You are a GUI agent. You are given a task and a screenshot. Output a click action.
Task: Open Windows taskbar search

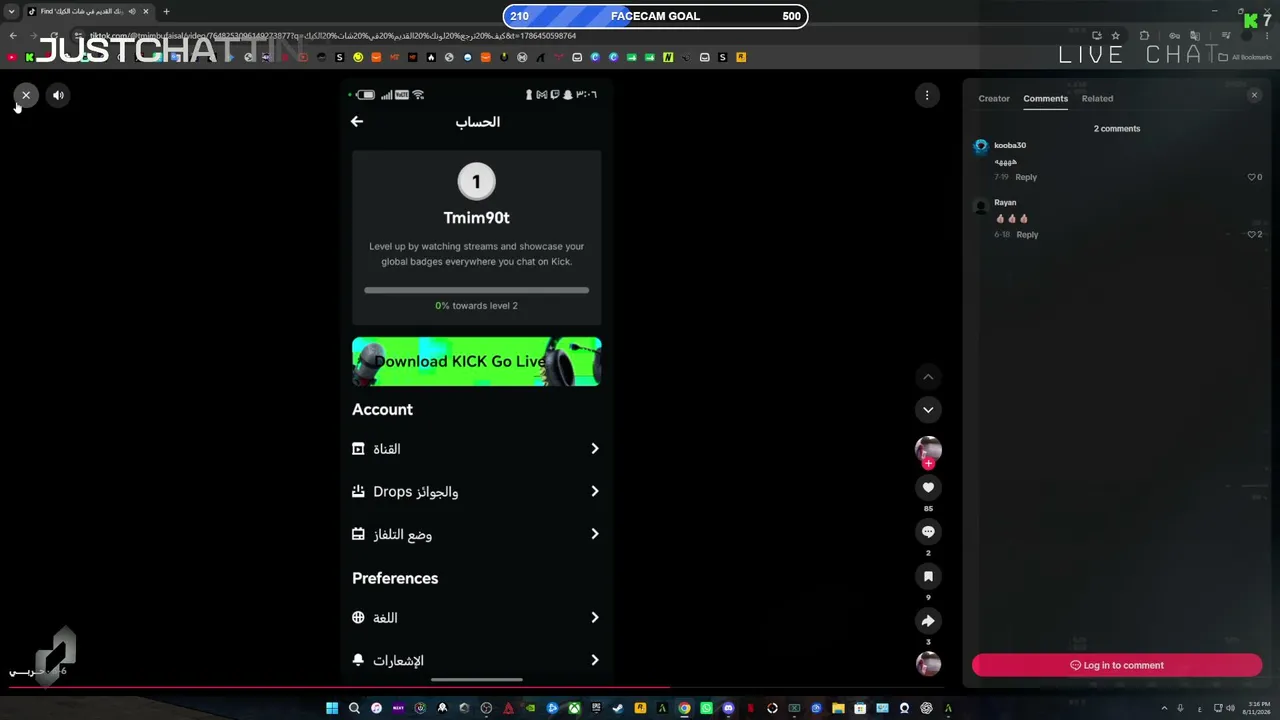coord(354,708)
